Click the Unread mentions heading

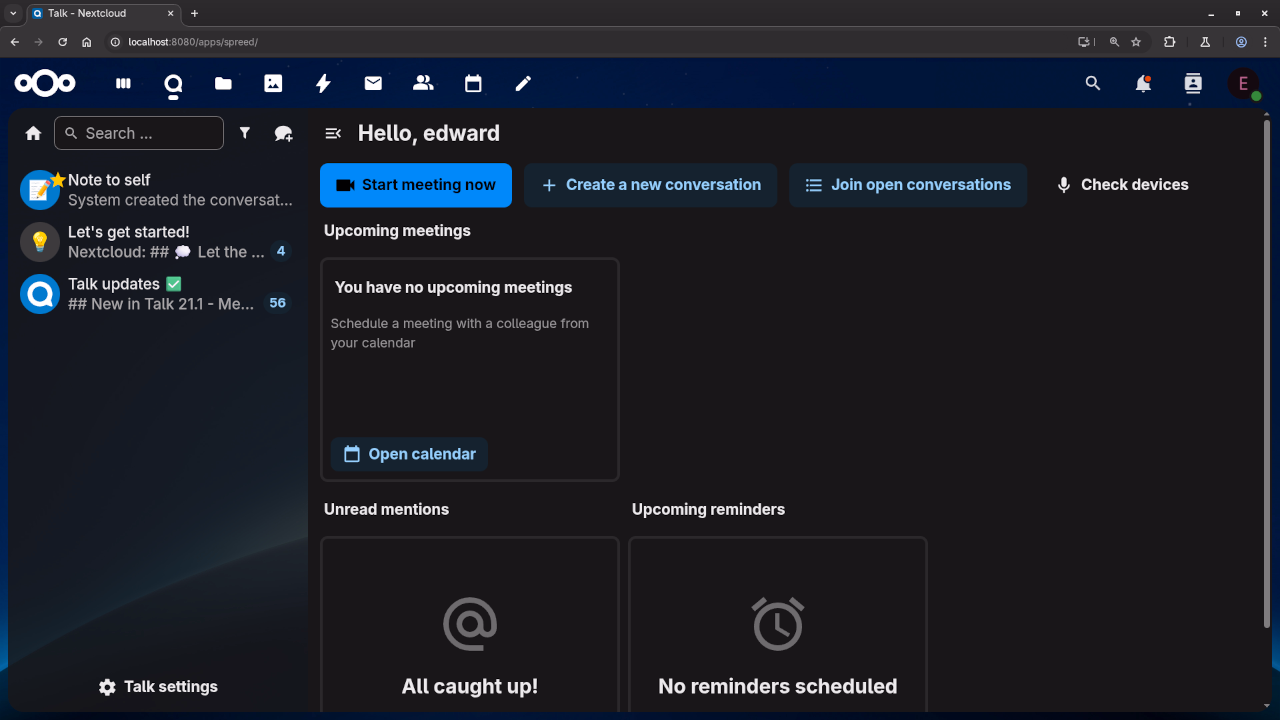(x=386, y=510)
